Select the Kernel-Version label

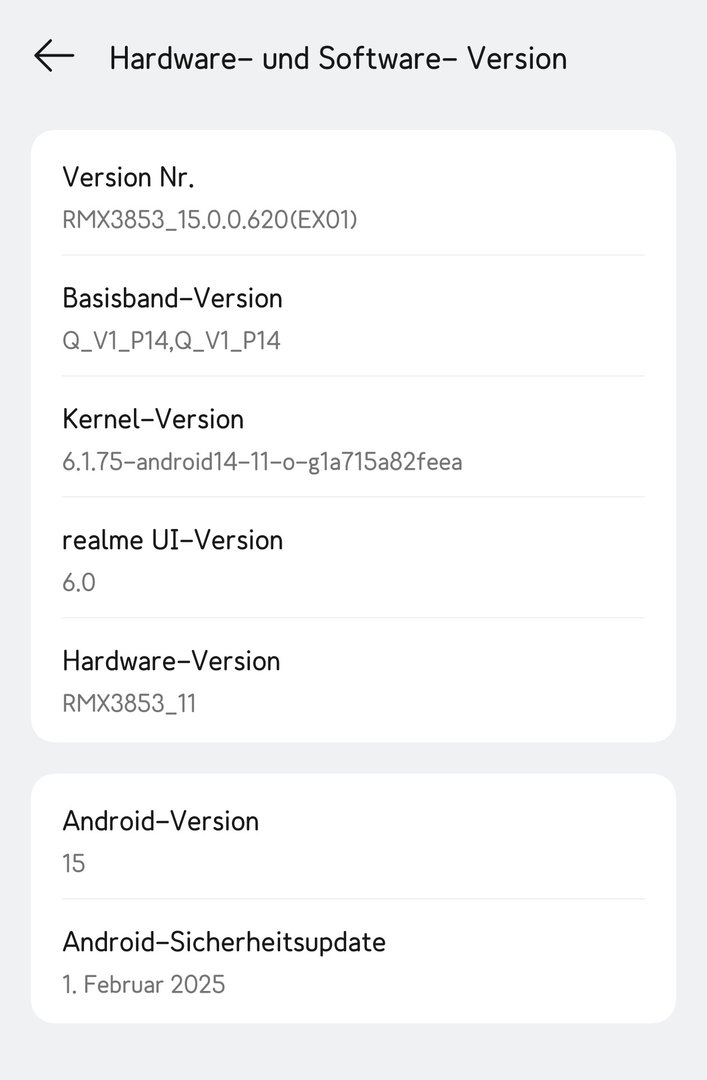tap(153, 418)
